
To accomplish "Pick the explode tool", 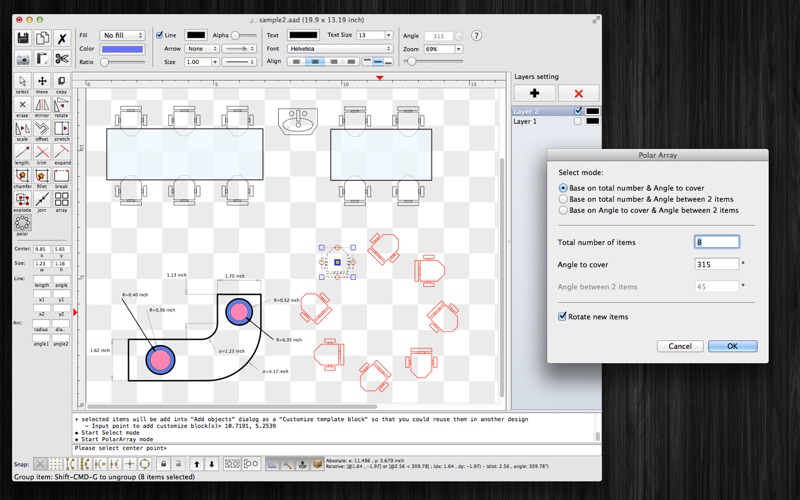I will pos(22,200).
